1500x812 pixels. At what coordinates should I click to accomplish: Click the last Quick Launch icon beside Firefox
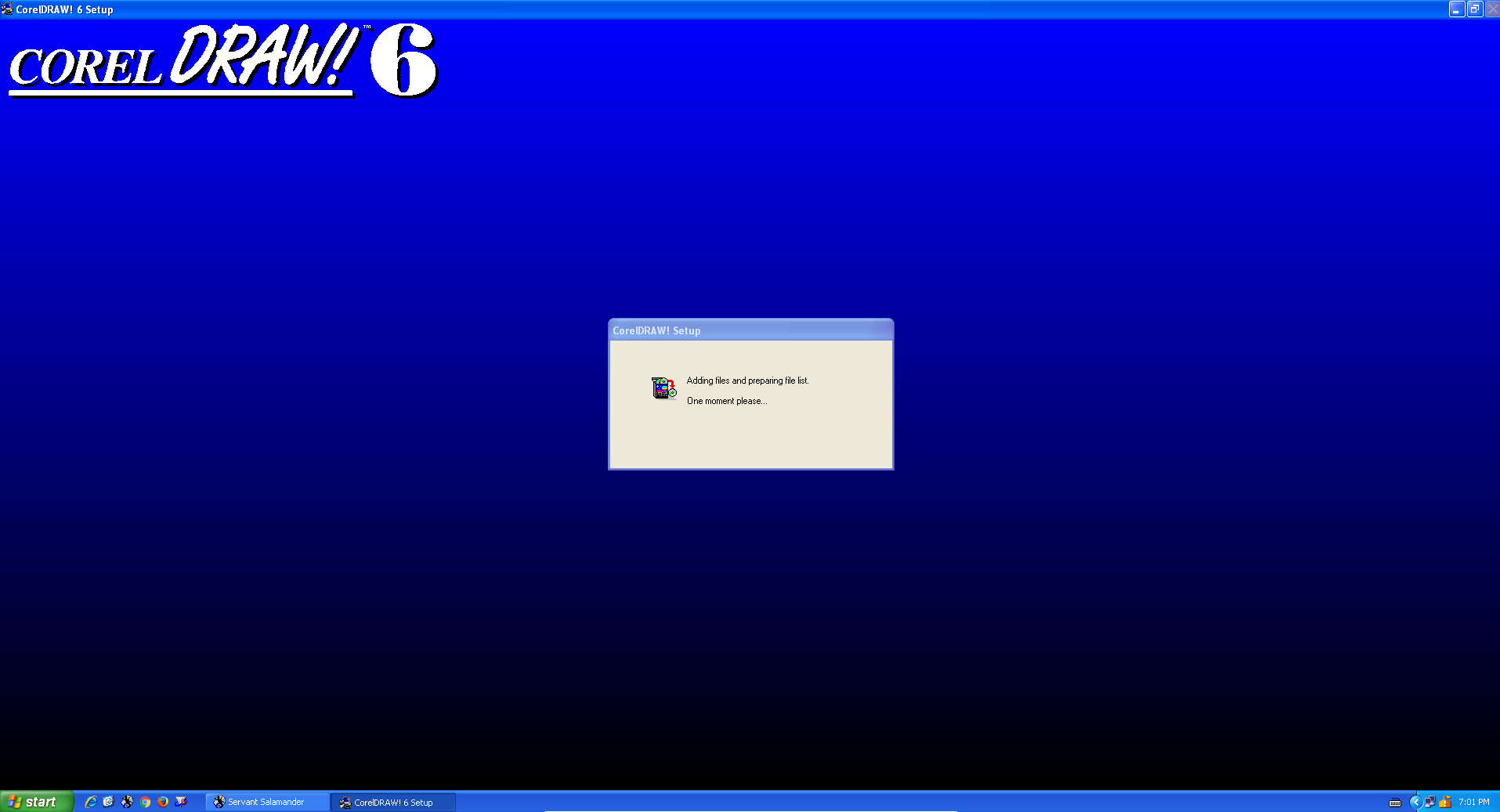(181, 802)
